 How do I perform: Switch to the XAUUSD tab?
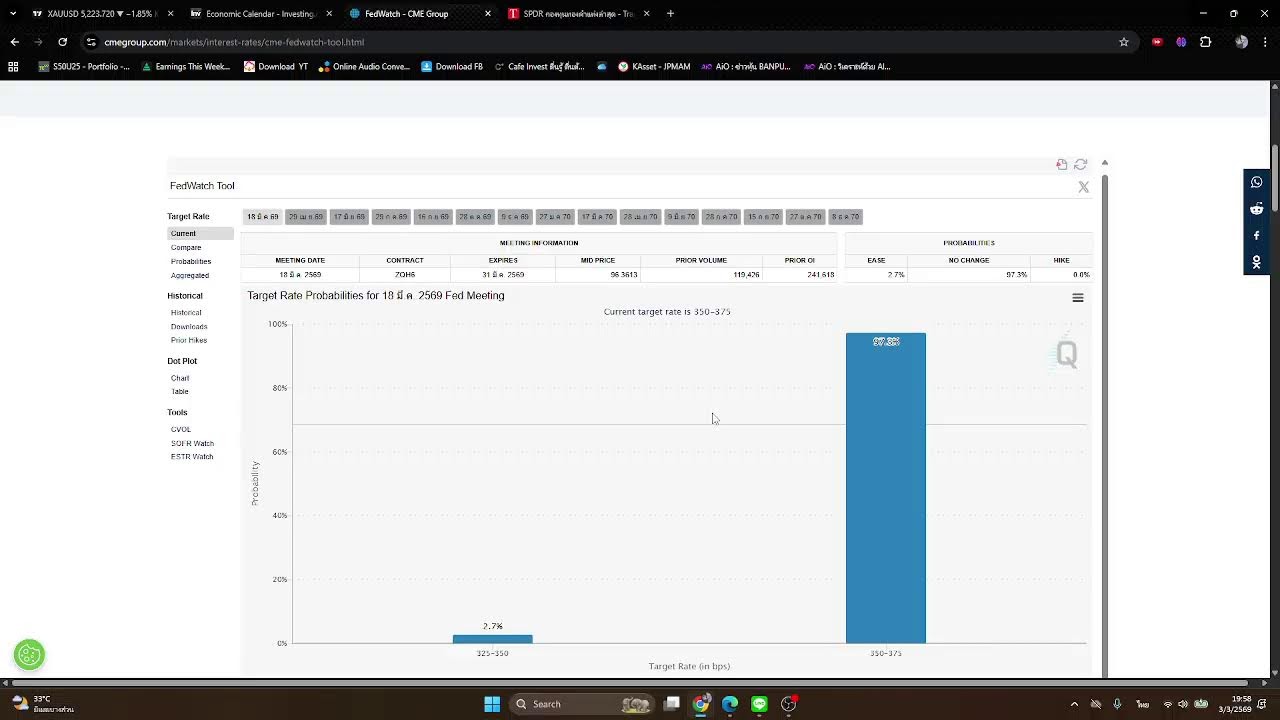tap(94, 14)
